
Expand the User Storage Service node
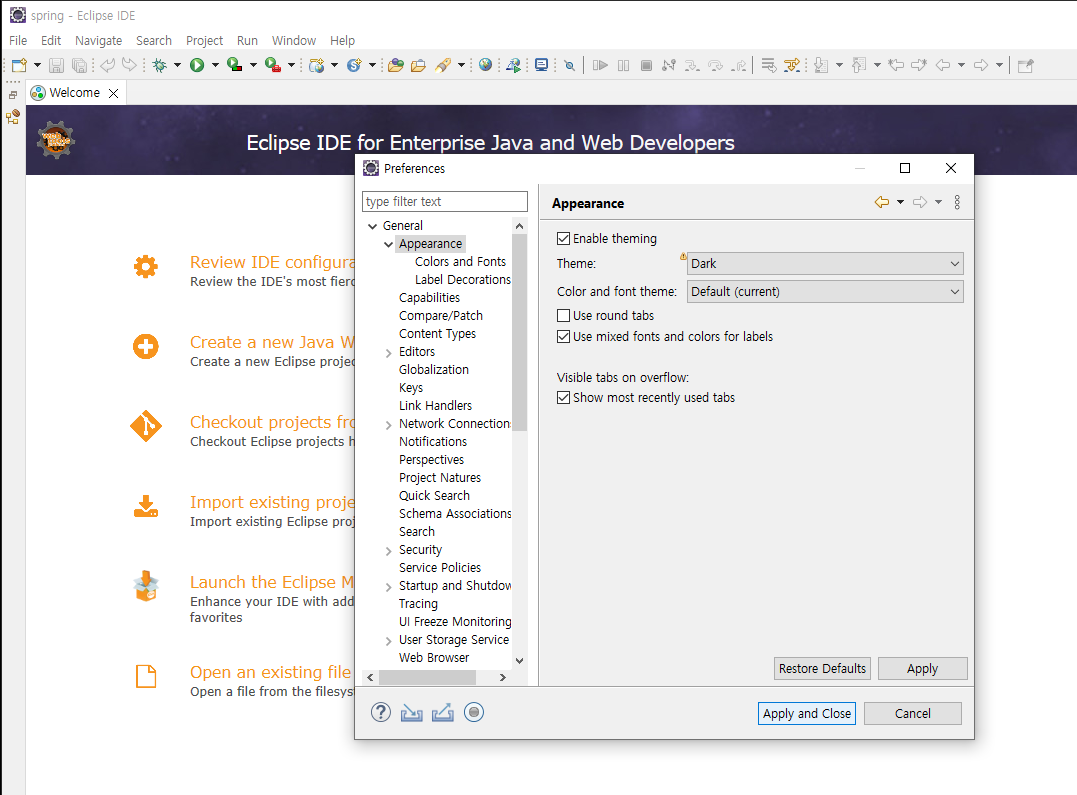pos(389,640)
